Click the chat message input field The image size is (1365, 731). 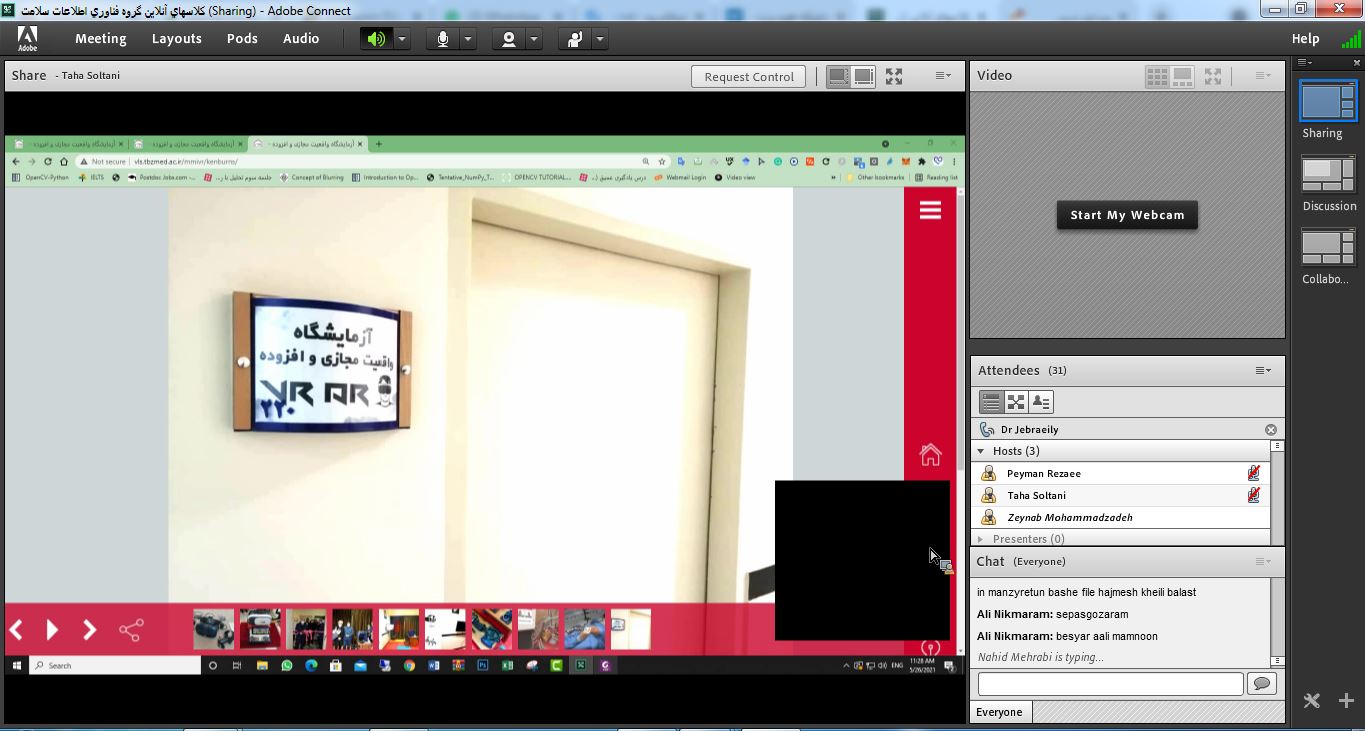1110,684
